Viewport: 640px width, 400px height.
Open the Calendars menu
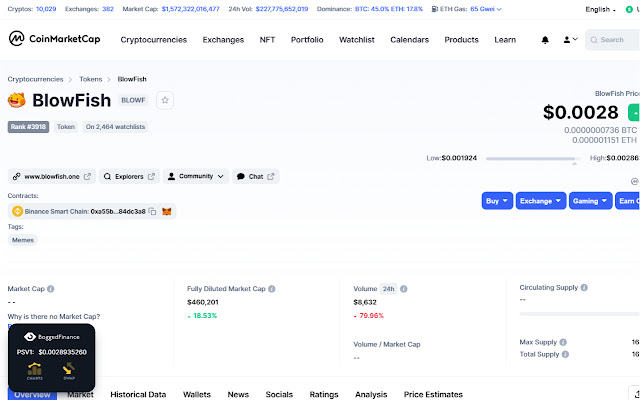409,40
